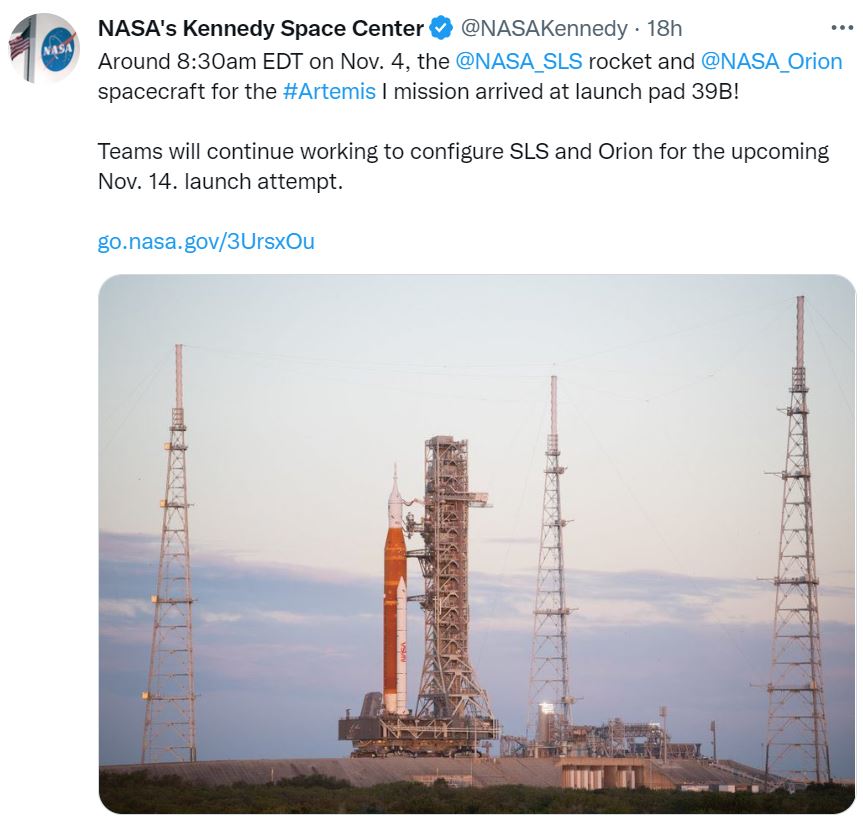The height and width of the screenshot is (829, 863).
Task: Click the "spacecraft for the" tweet text
Action: click(x=187, y=92)
